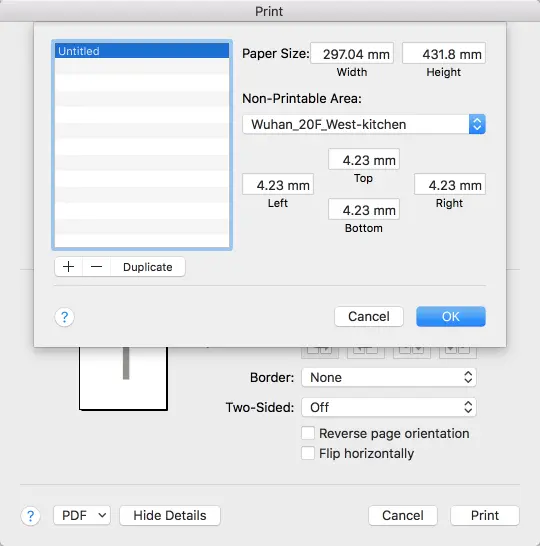Image resolution: width=540 pixels, height=546 pixels.
Task: Click the 'Non-Printable Area:' label
Action: click(302, 99)
